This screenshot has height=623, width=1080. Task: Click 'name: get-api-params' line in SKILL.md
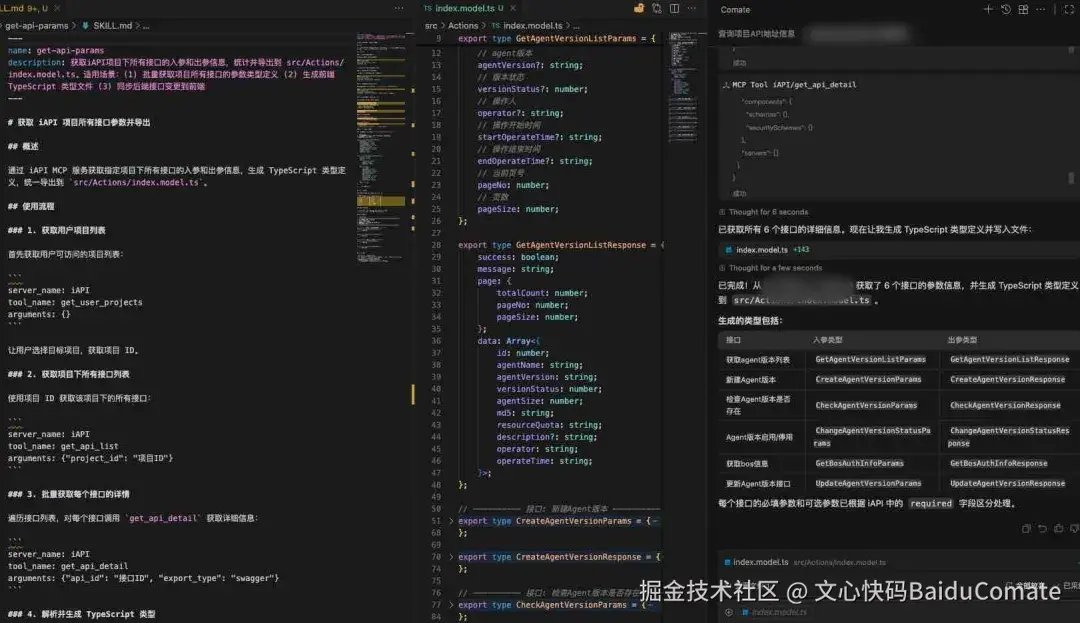(56, 50)
